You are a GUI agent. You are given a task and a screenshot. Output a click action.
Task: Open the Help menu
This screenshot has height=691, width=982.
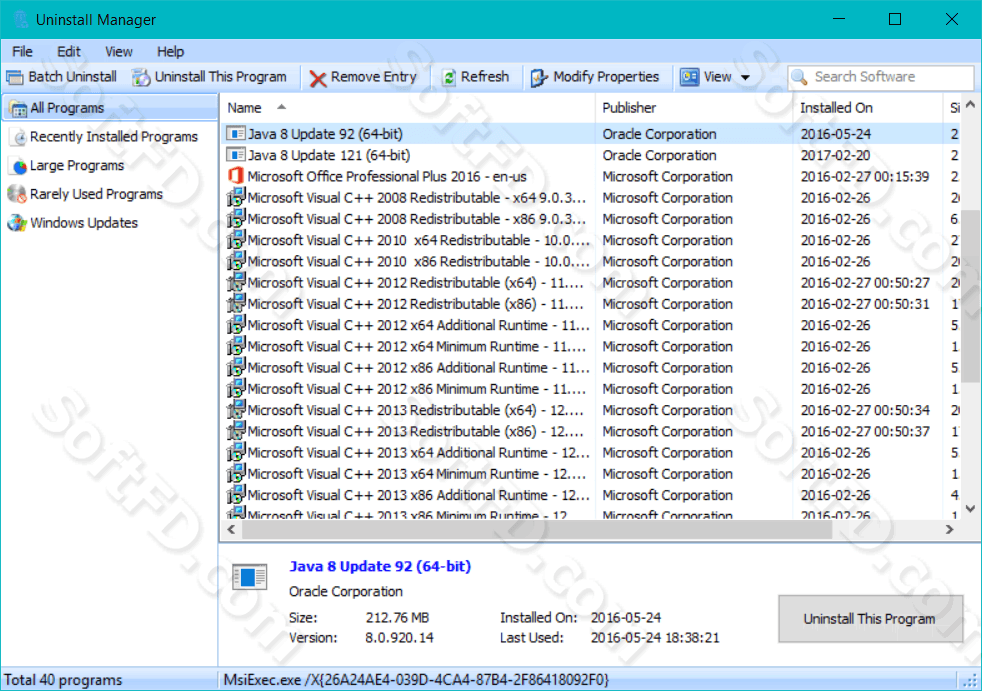click(170, 52)
